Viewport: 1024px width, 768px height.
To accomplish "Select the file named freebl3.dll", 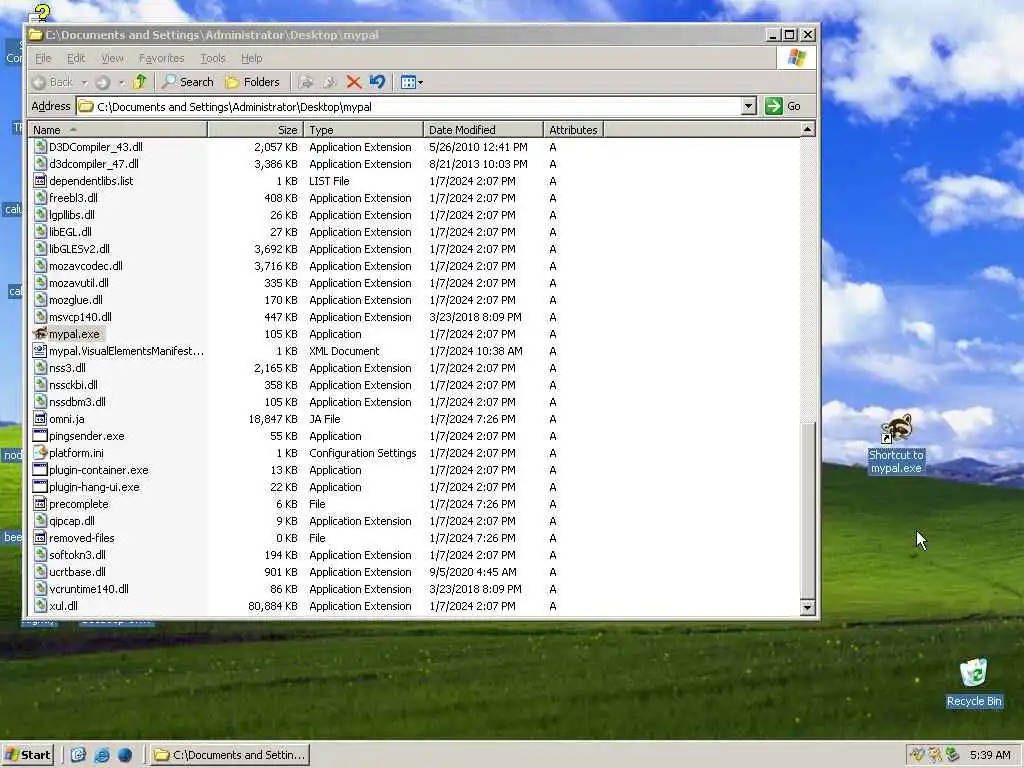I will [x=73, y=198].
